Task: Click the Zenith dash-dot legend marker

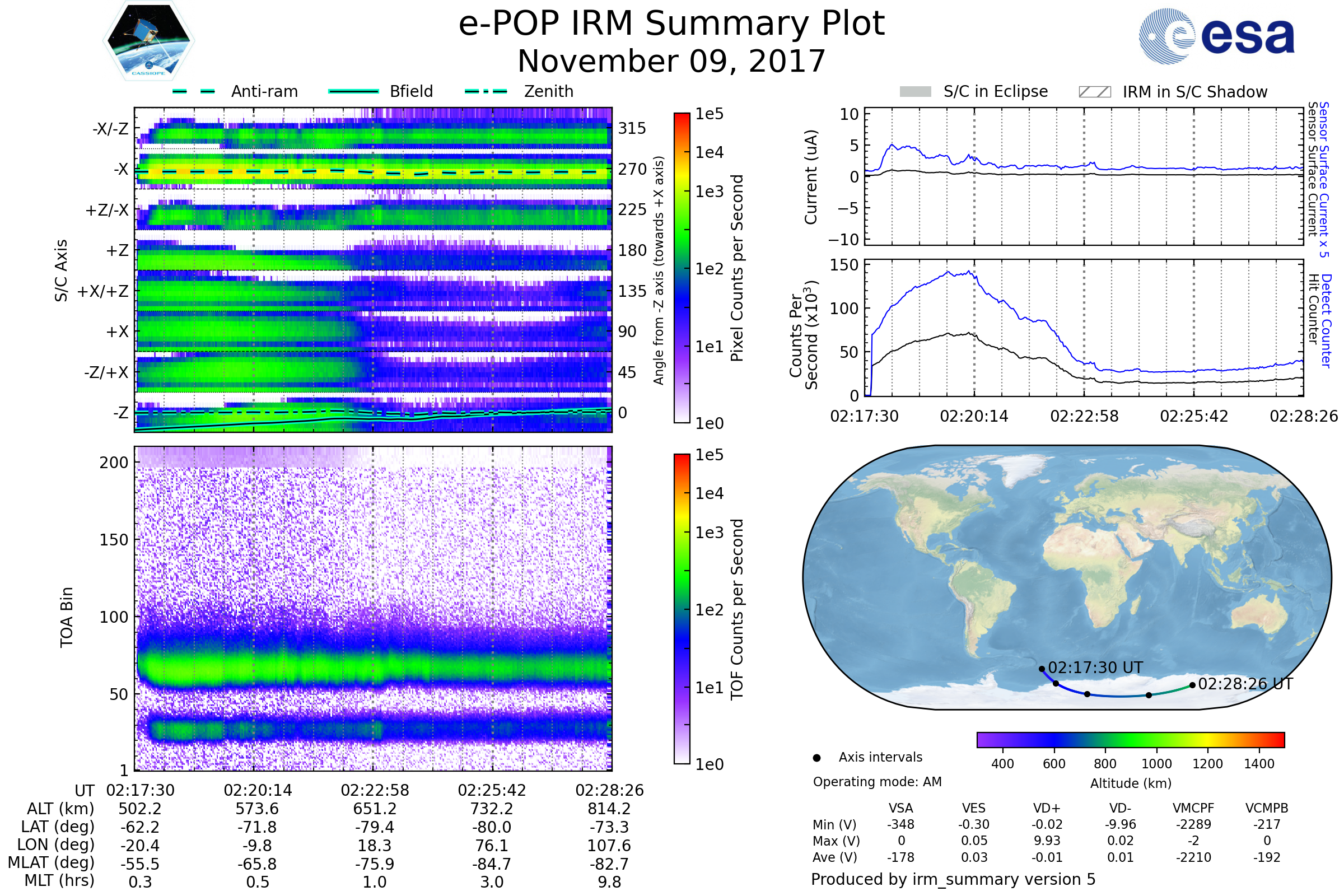Action: [x=486, y=91]
